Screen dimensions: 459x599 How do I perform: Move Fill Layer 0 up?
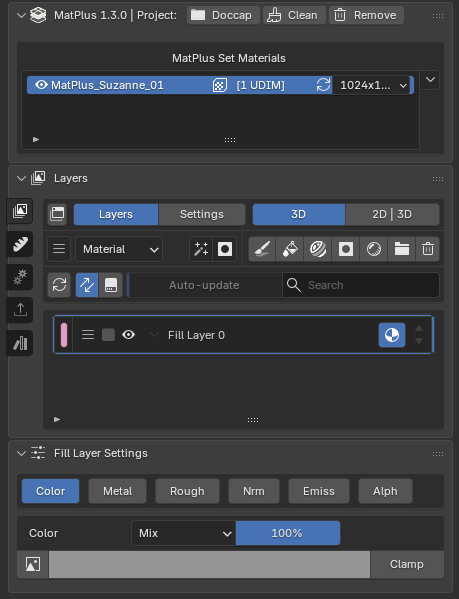(x=419, y=329)
